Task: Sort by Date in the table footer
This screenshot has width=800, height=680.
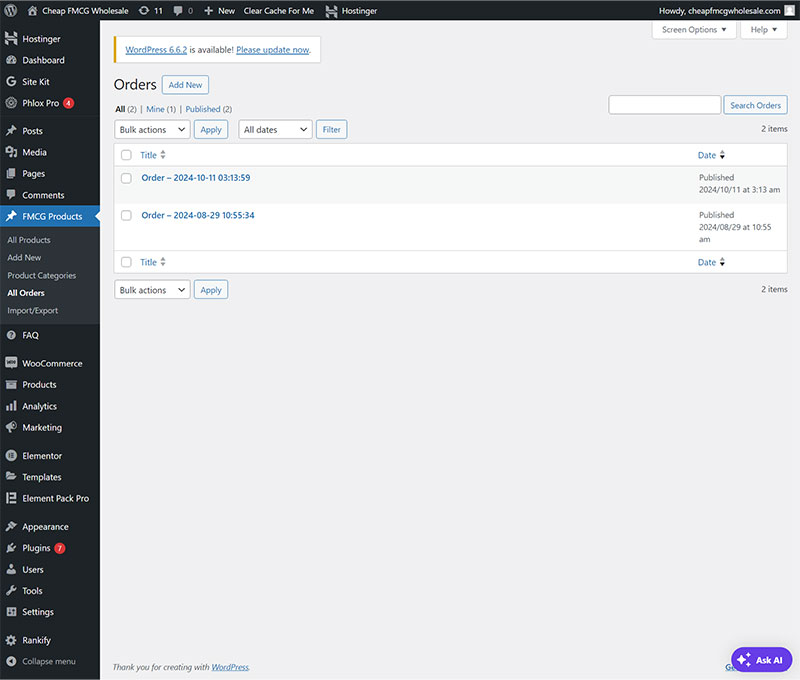Action: click(x=711, y=262)
